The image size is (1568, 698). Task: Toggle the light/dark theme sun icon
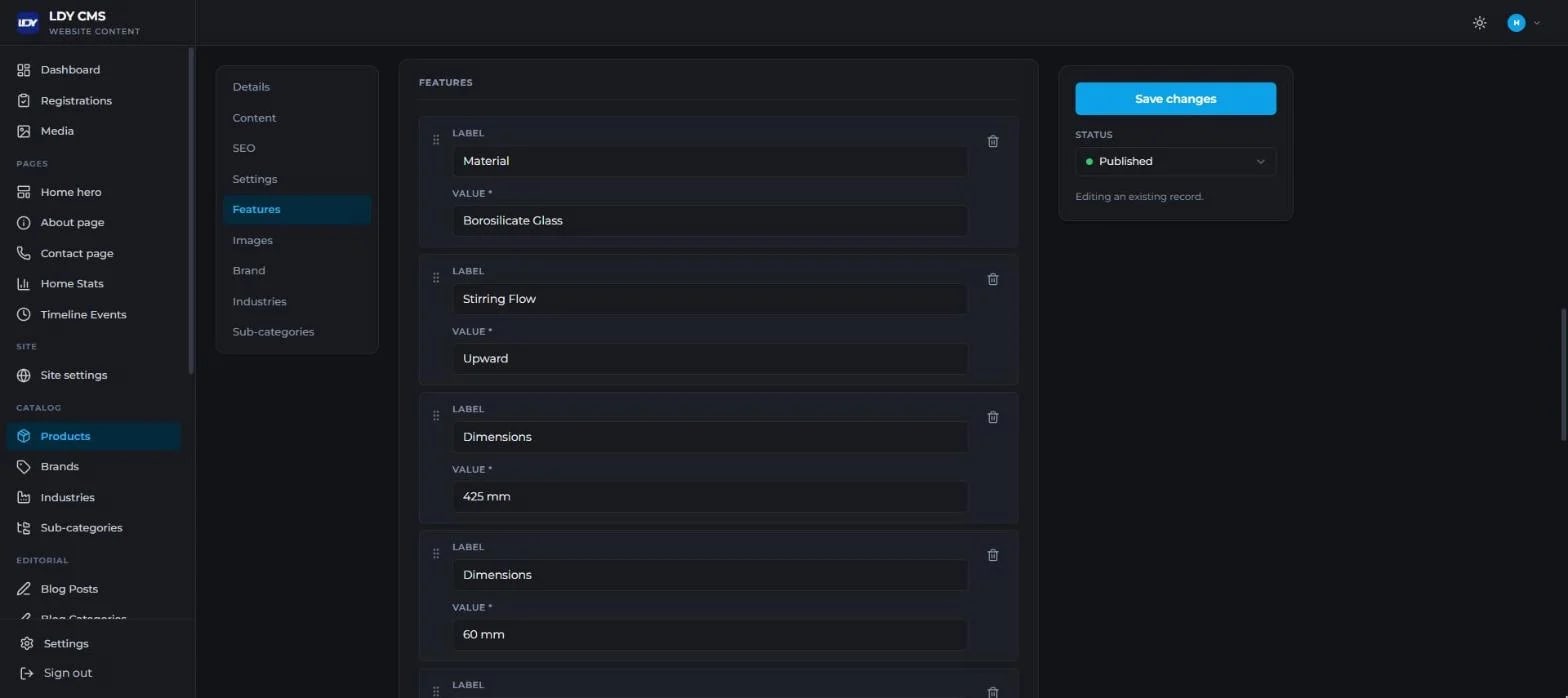[1480, 23]
